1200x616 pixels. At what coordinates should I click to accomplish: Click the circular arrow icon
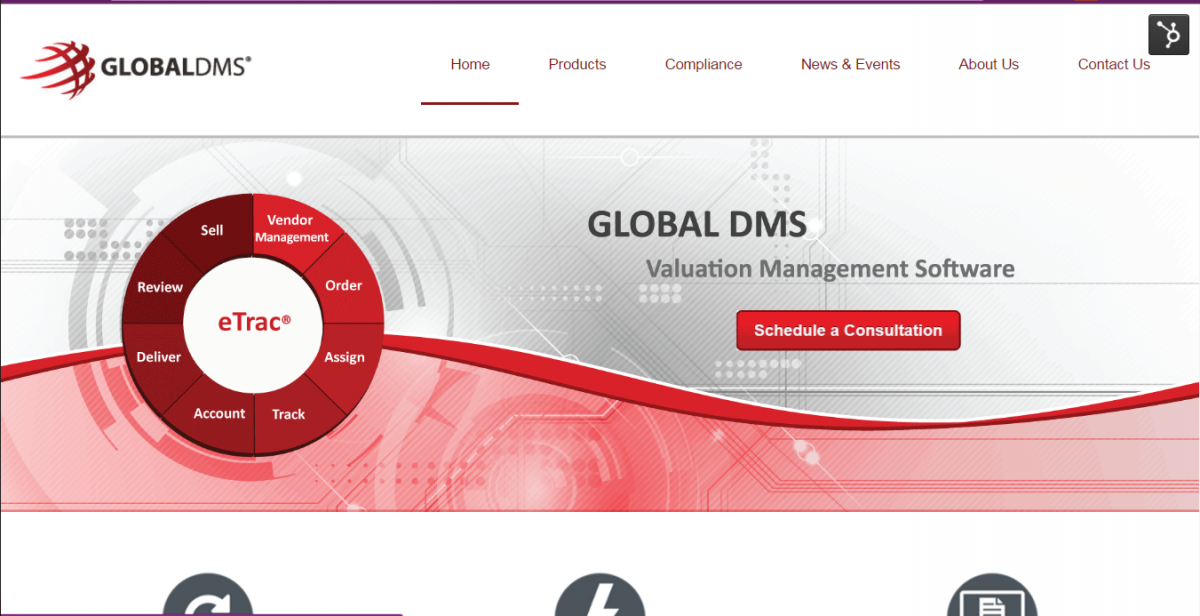coord(208,598)
